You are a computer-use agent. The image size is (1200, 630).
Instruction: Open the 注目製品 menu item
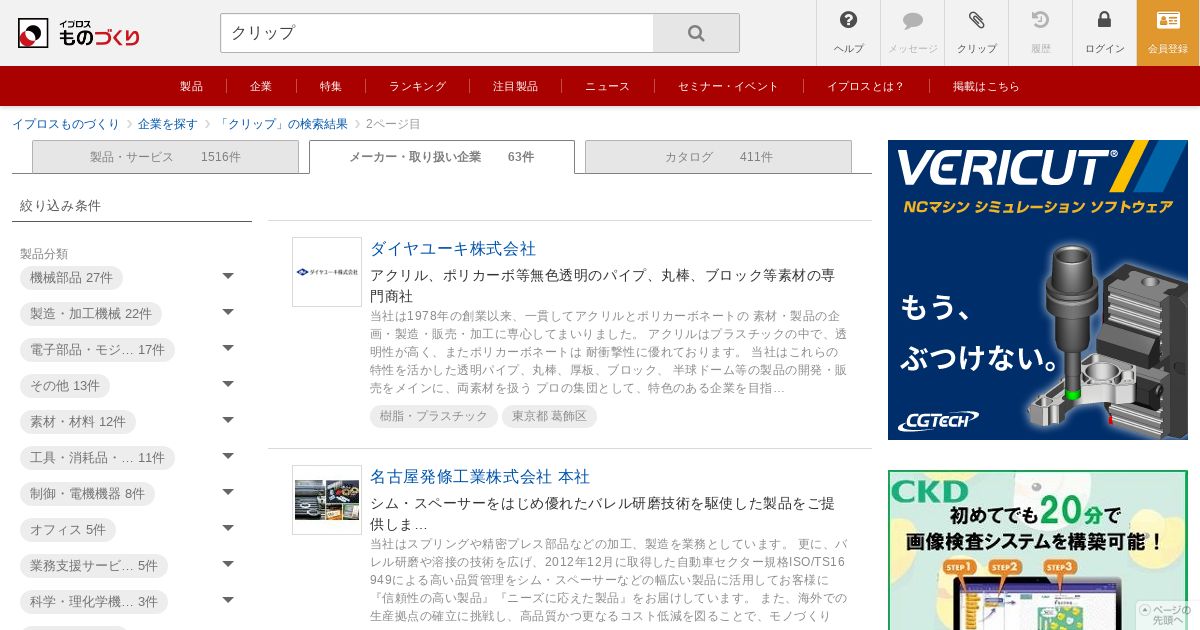point(515,86)
